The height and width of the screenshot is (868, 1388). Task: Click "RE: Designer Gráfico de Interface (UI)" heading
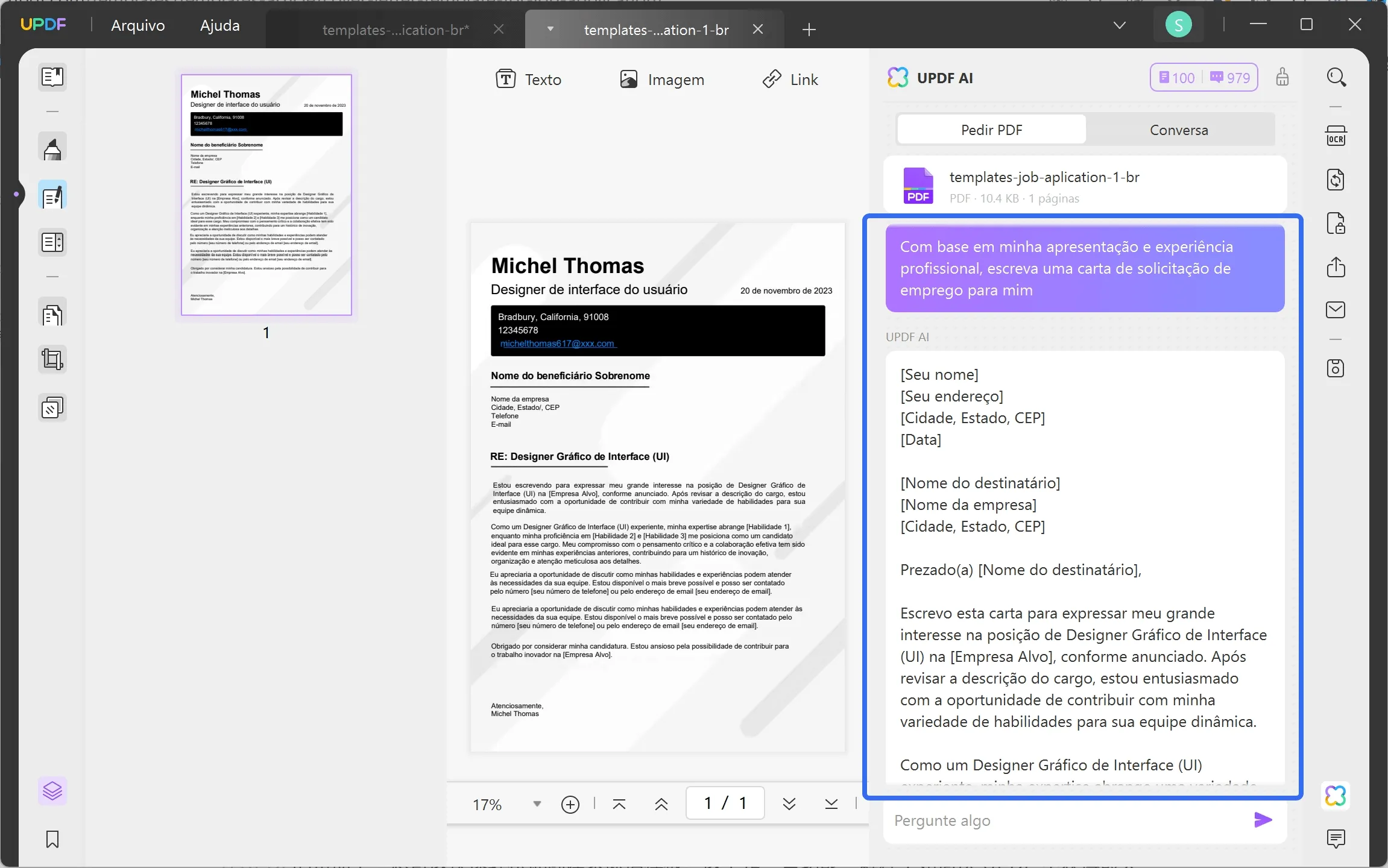click(x=579, y=456)
